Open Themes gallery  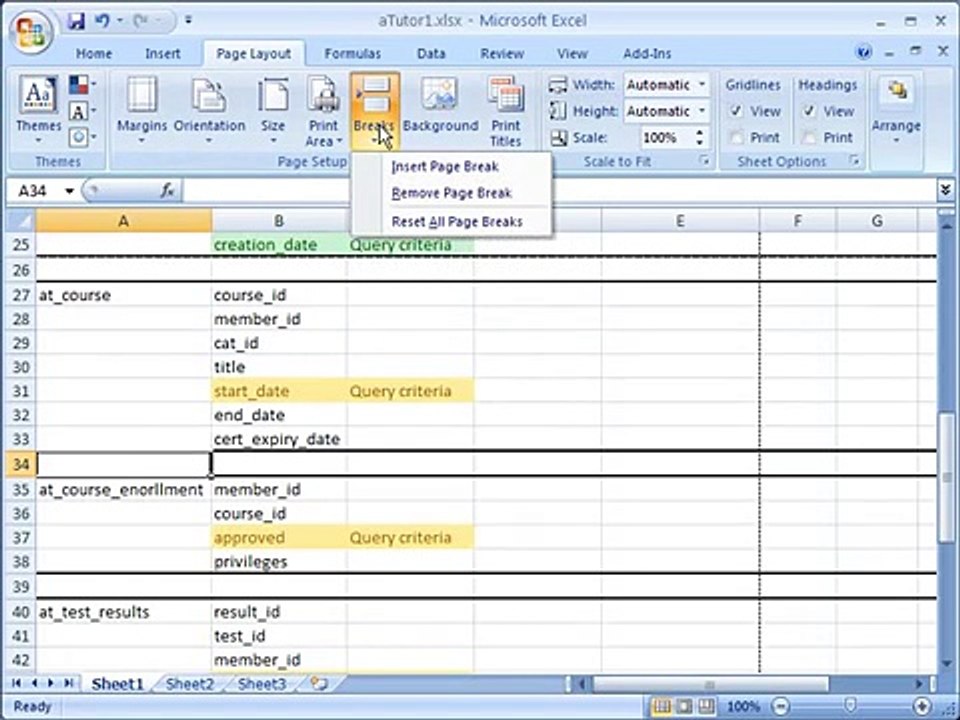(39, 110)
